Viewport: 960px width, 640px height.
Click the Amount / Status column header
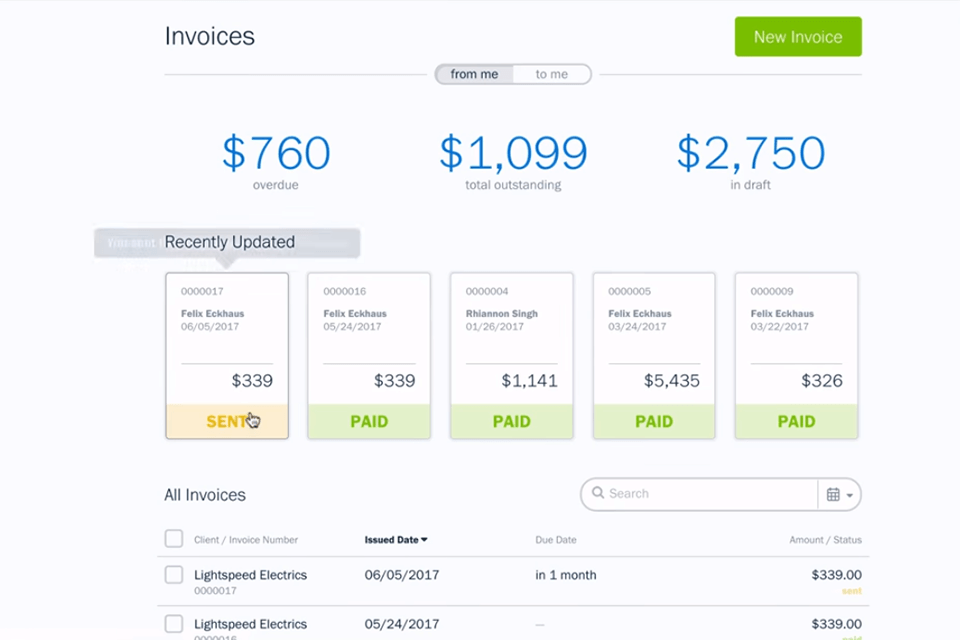[x=825, y=540]
